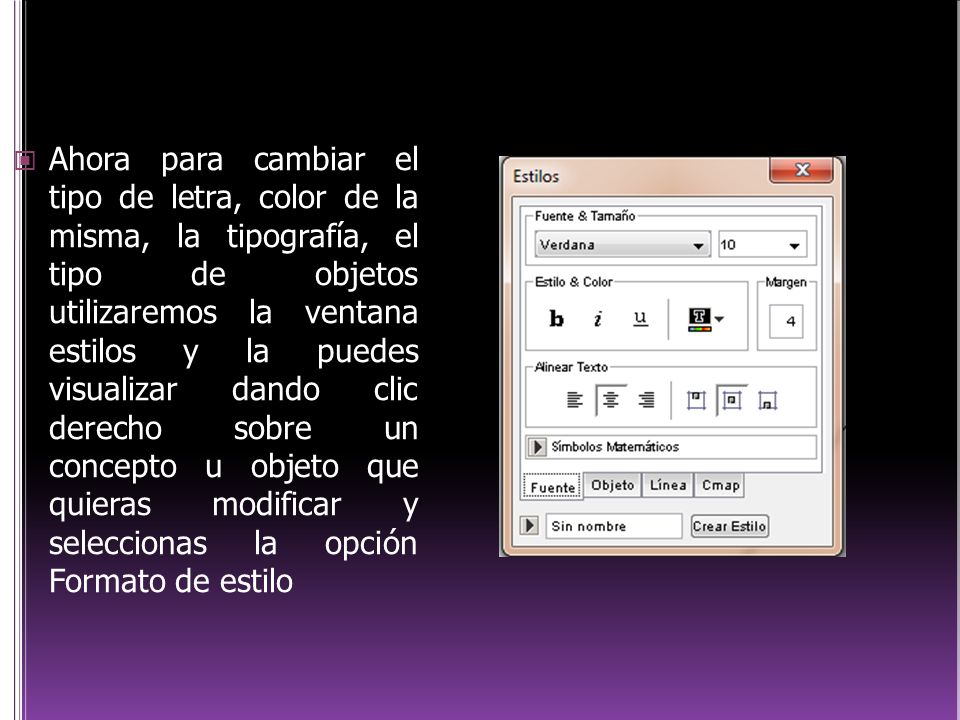This screenshot has height=720, width=960.
Task: Click the Margen value field
Action: [x=786, y=321]
